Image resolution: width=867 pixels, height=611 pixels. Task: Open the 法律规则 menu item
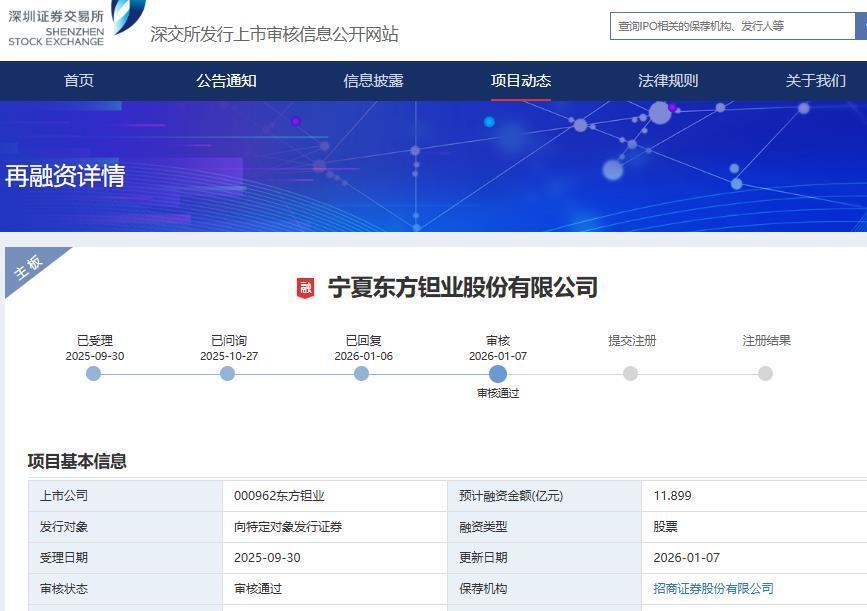pos(666,81)
